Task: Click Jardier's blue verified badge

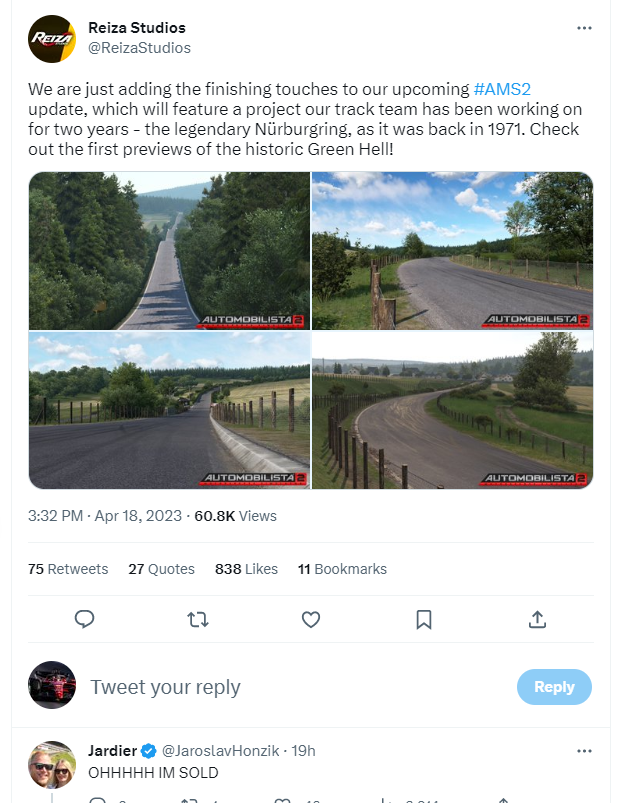Action: click(x=149, y=750)
